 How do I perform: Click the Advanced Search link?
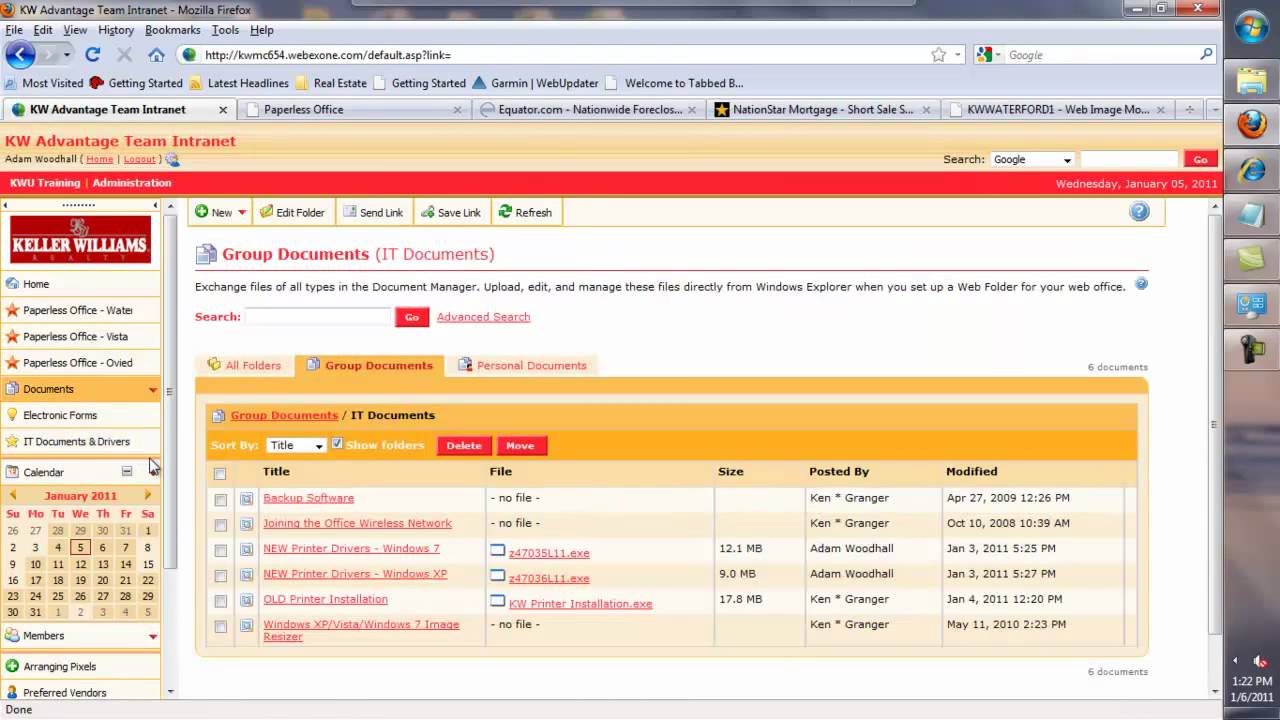[x=483, y=317]
